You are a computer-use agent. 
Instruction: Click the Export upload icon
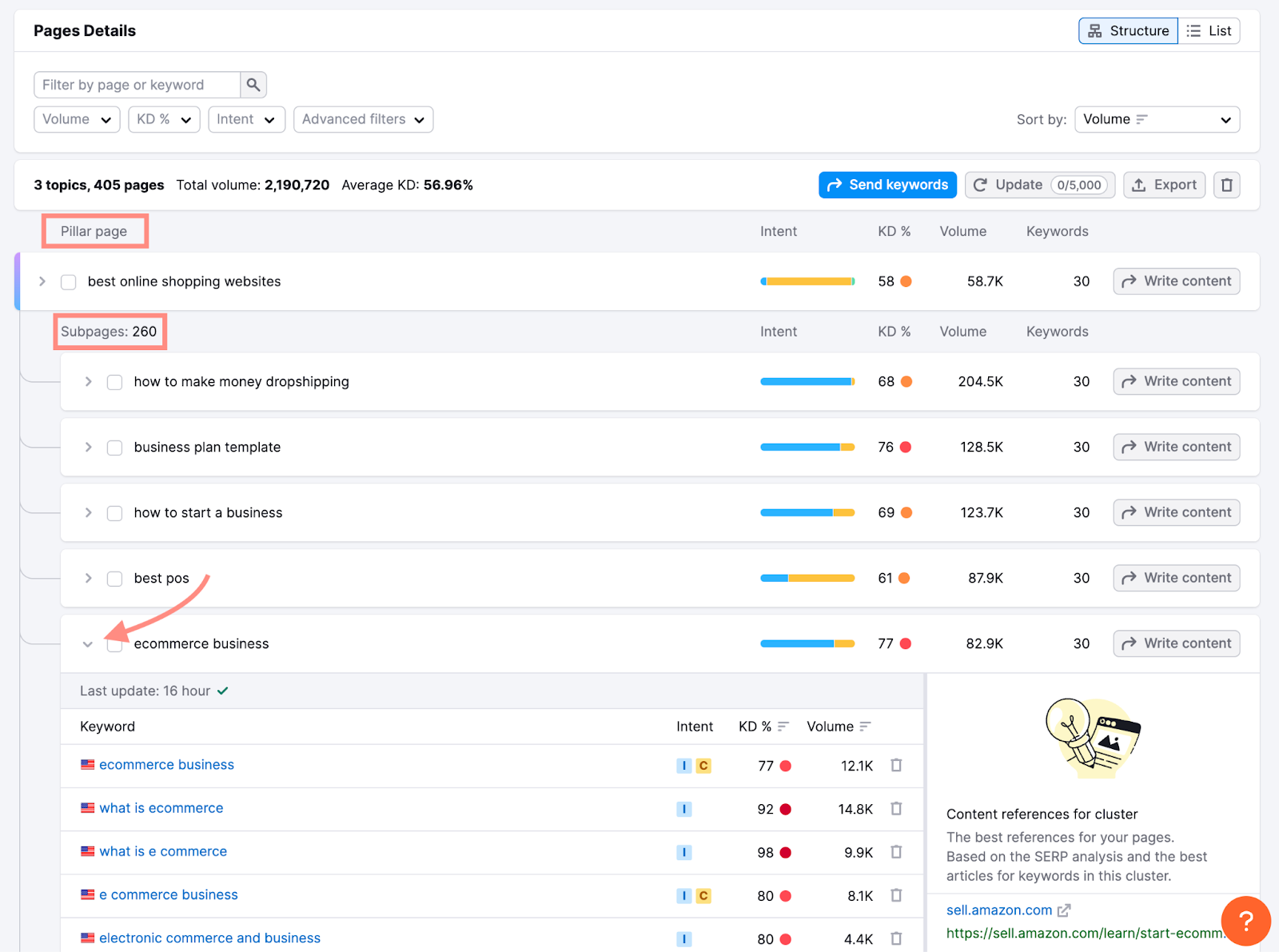pos(1140,185)
